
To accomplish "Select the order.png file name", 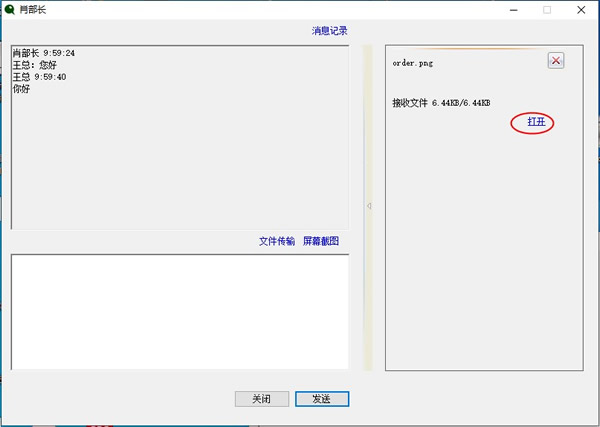I will [x=413, y=62].
